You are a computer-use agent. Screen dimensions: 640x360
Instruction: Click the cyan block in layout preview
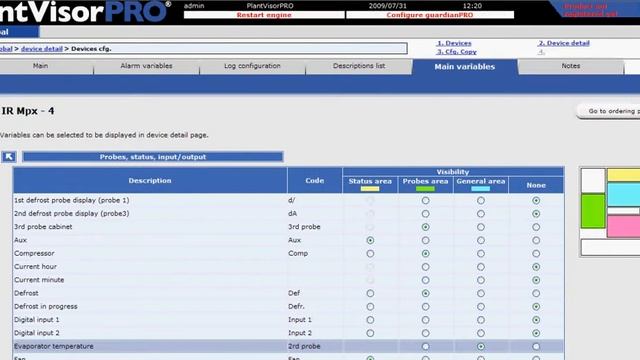tap(623, 195)
